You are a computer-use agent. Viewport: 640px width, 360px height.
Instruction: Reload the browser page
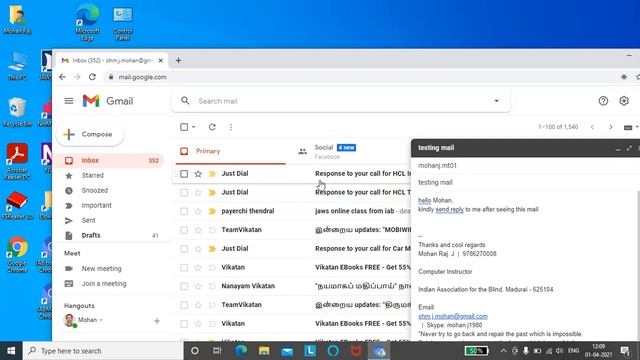[x=92, y=77]
